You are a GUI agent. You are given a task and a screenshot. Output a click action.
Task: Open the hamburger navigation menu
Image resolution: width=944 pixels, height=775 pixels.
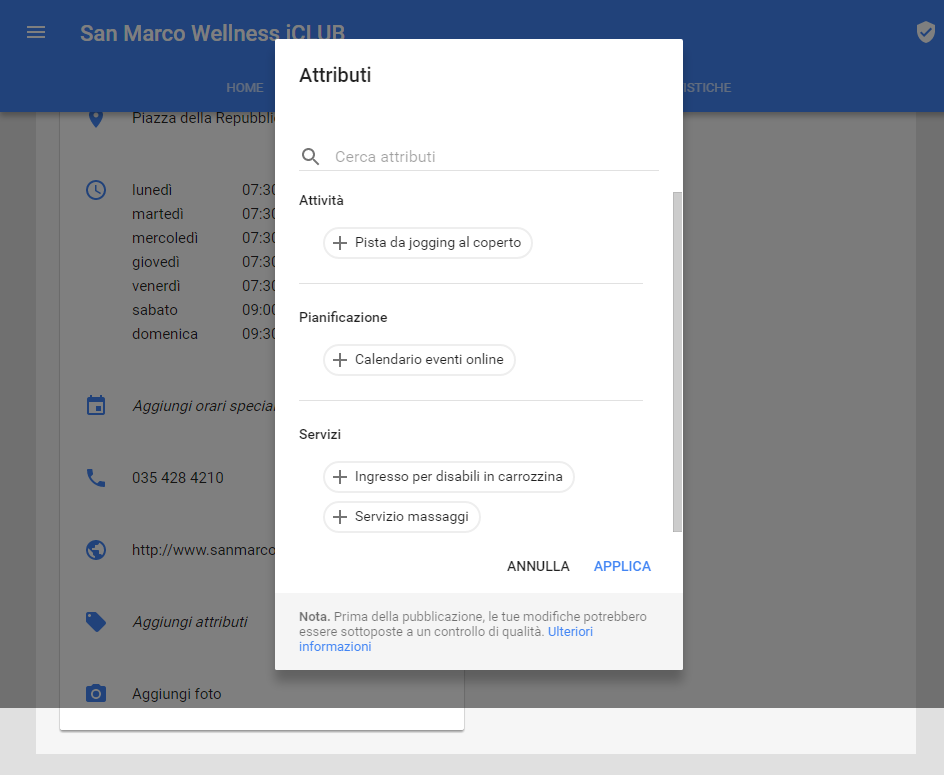click(36, 32)
